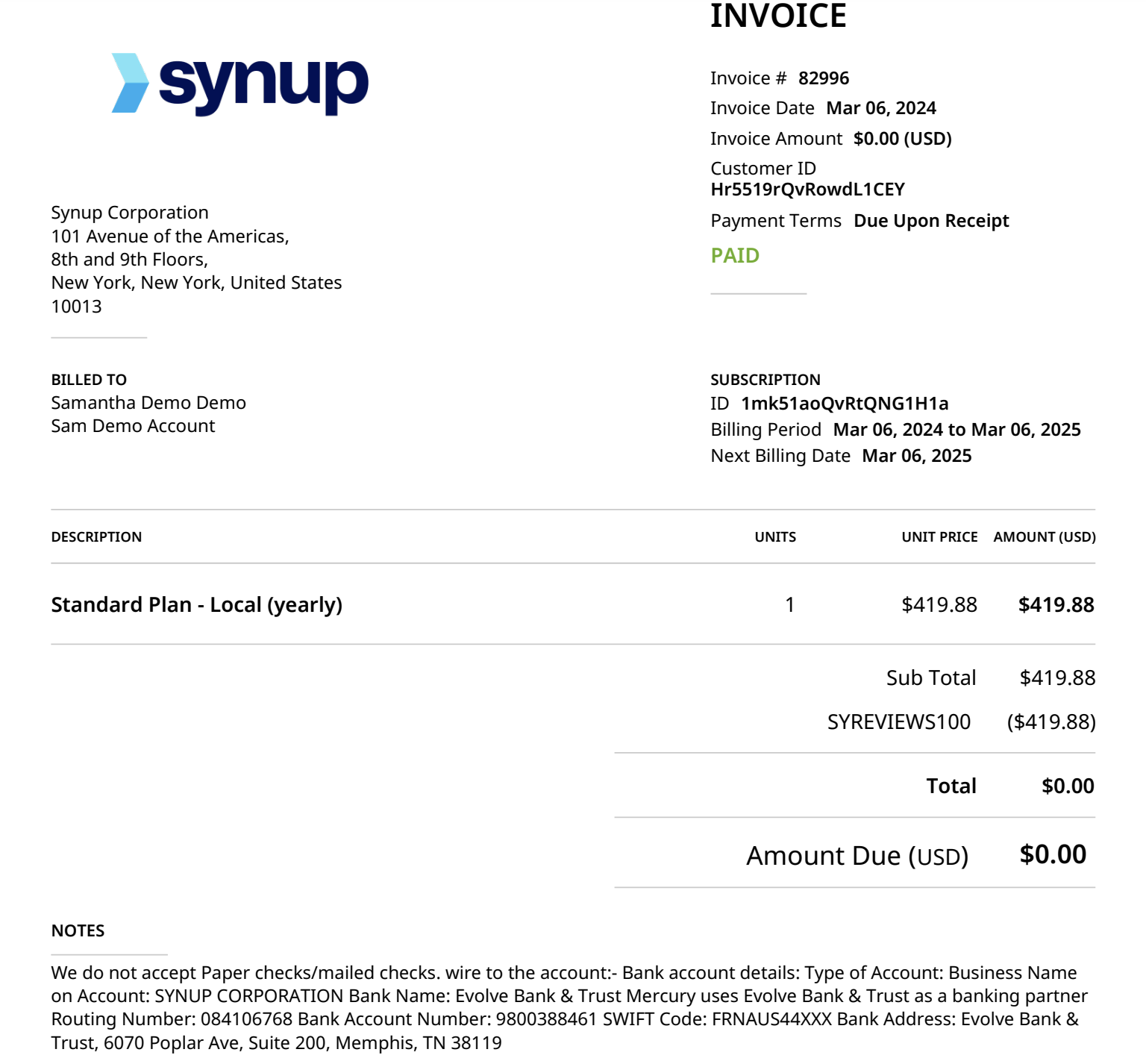Image resolution: width=1146 pixels, height=1064 pixels.
Task: Select invoice number 82996
Action: pos(824,78)
